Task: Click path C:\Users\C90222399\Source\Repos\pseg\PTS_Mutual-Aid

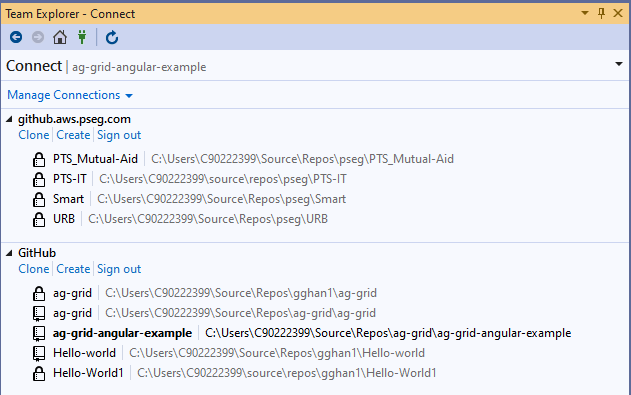Action: point(302,159)
